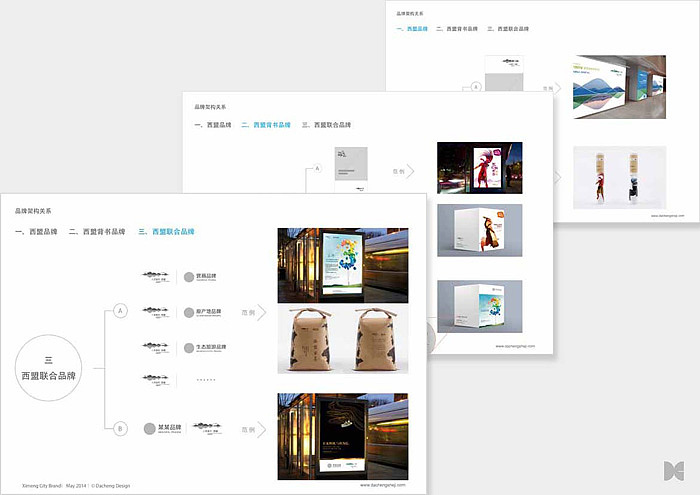Click the '品牌架构关系' heading on front slide
The height and width of the screenshot is (495, 700).
pyautogui.click(x=33, y=211)
